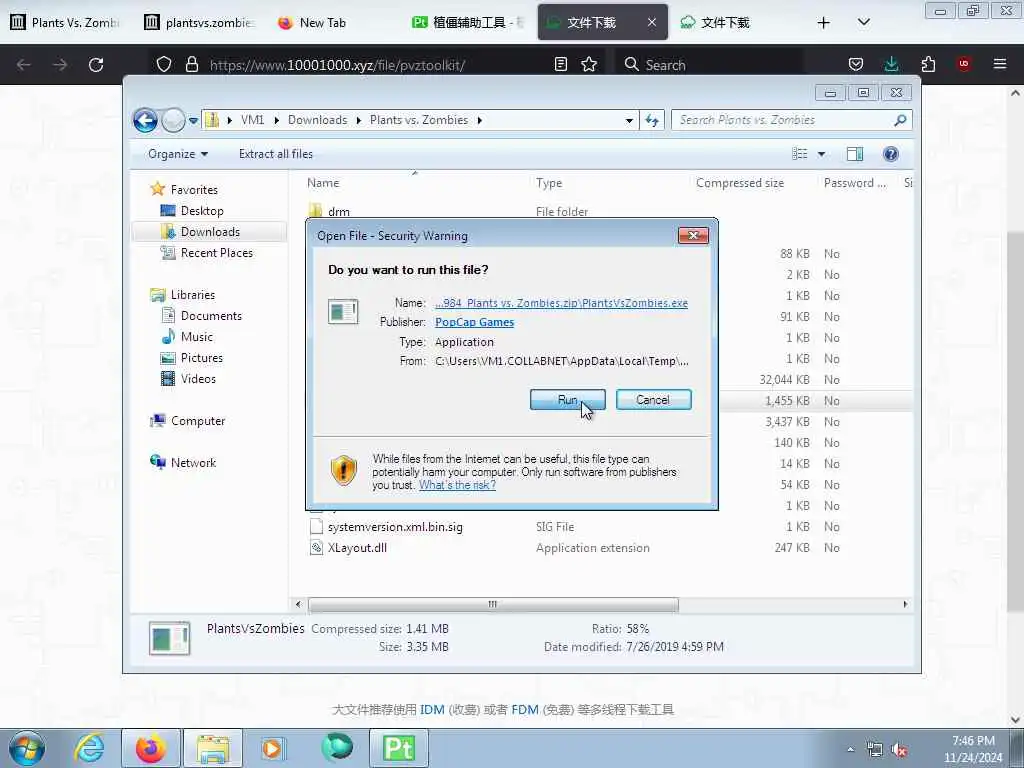1024x768 pixels.
Task: Select systemversion.xml.bin.sig file
Action: [394, 527]
